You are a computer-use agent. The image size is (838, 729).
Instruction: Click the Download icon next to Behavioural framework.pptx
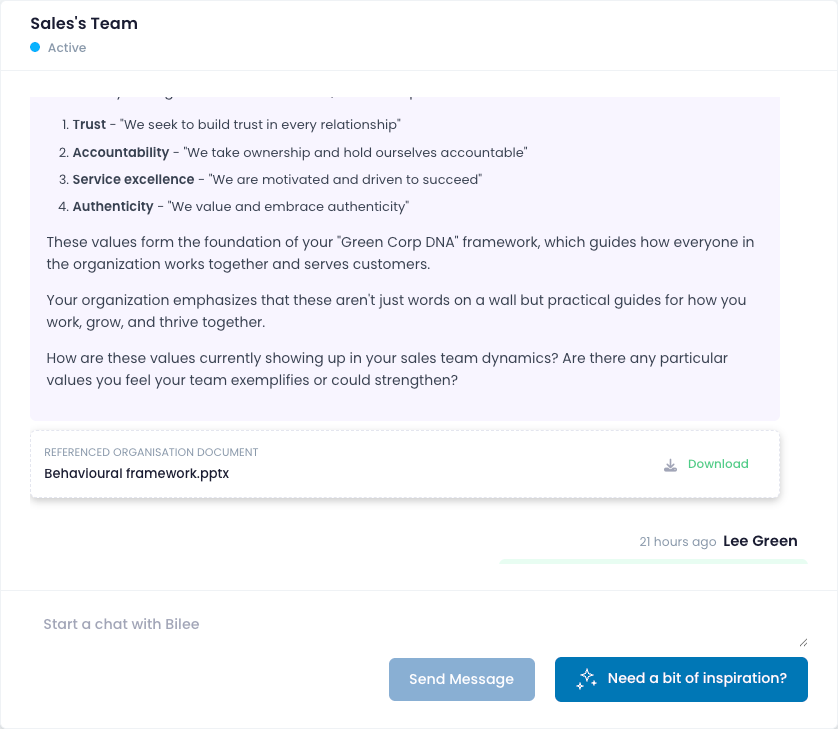coord(670,464)
